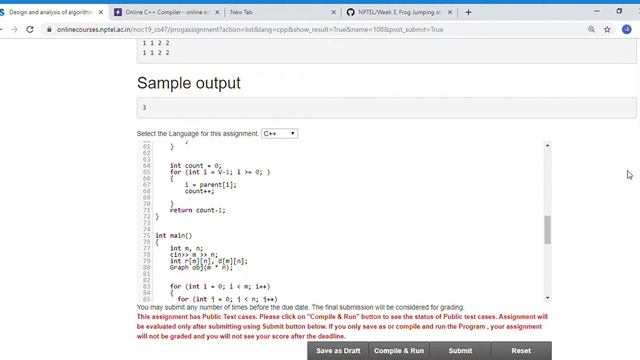This screenshot has width=640, height=360.
Task: Click the code editor scrollbar thumb
Action: 547,230
